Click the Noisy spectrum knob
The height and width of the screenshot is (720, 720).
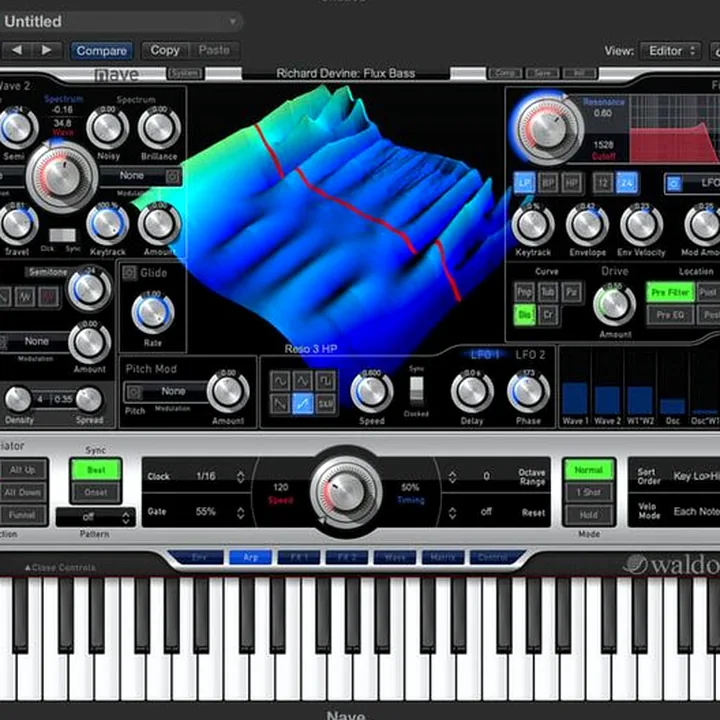pyautogui.click(x=107, y=128)
